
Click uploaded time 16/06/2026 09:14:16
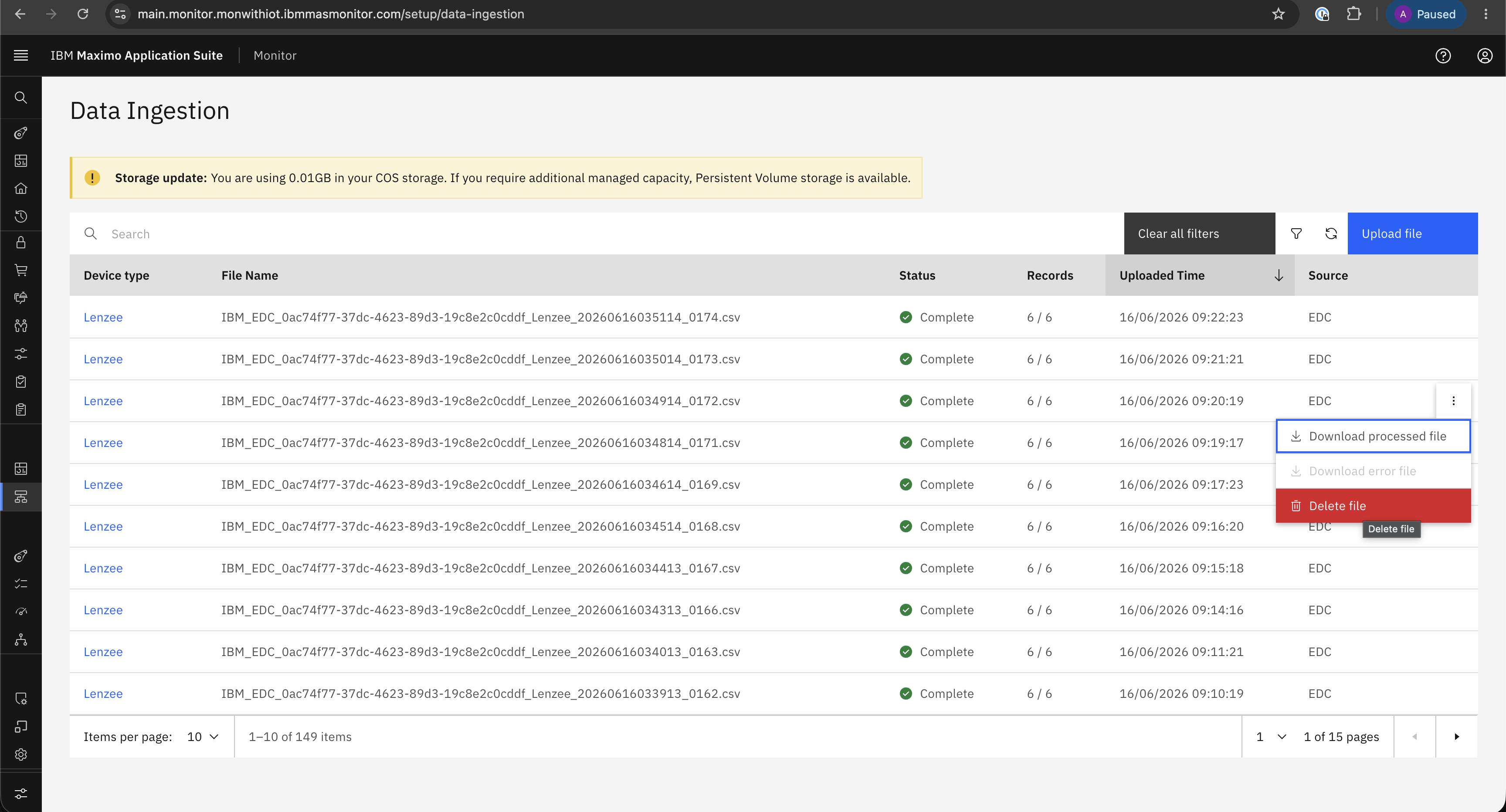[1181, 610]
